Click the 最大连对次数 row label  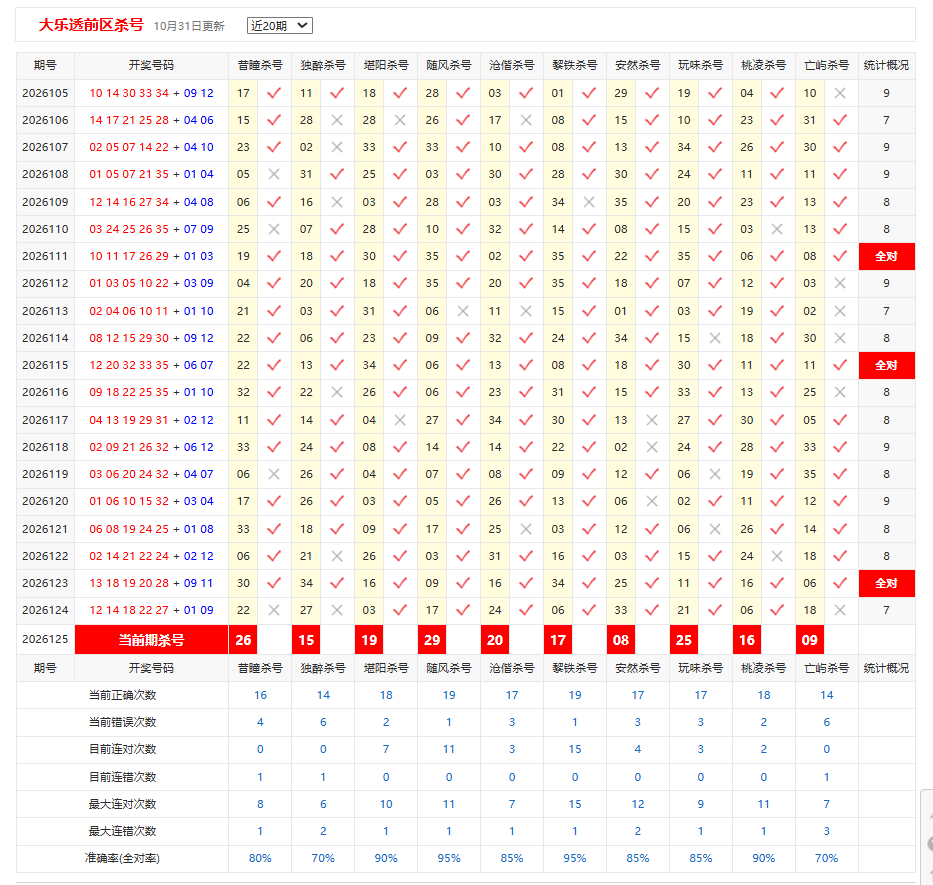(123, 804)
